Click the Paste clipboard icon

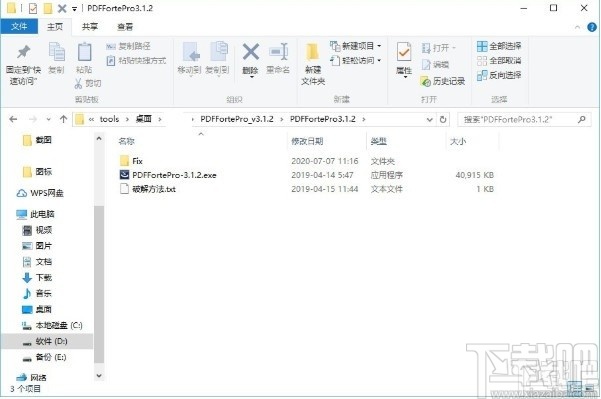[84, 52]
